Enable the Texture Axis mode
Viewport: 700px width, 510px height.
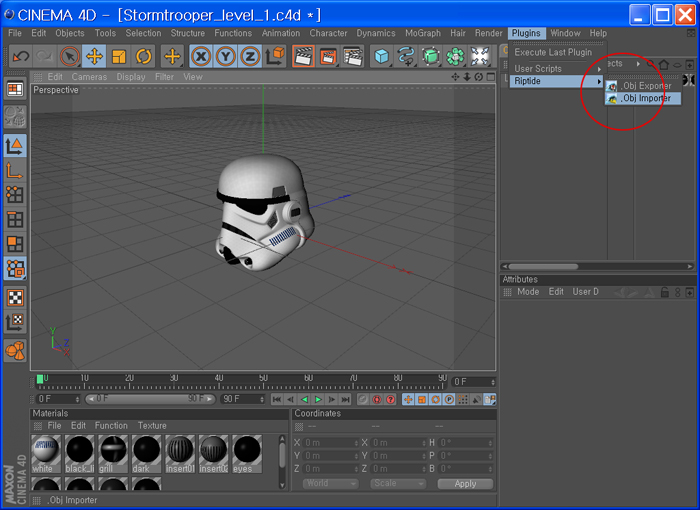click(x=15, y=322)
